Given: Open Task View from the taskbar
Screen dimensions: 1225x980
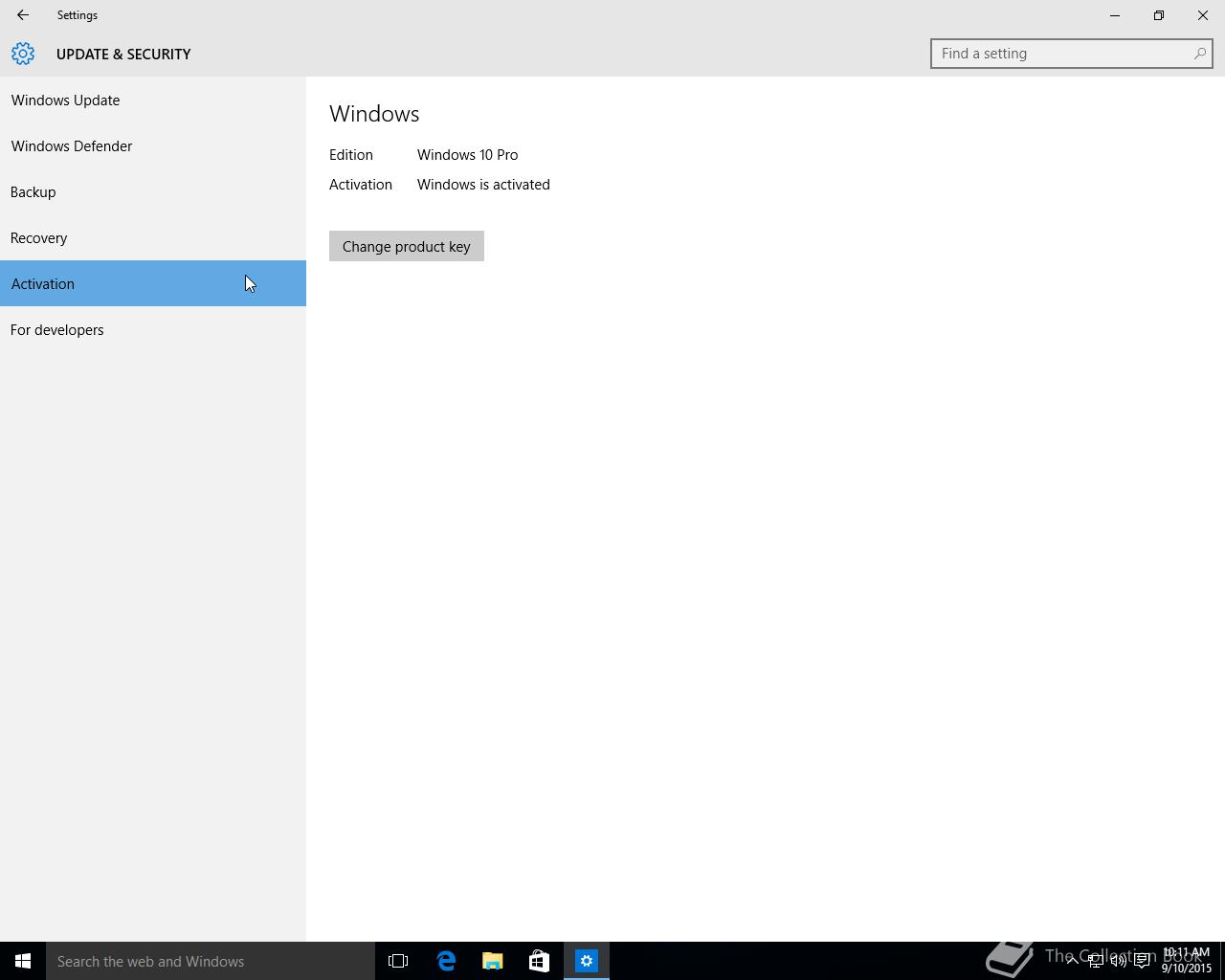Looking at the screenshot, I should 398,961.
